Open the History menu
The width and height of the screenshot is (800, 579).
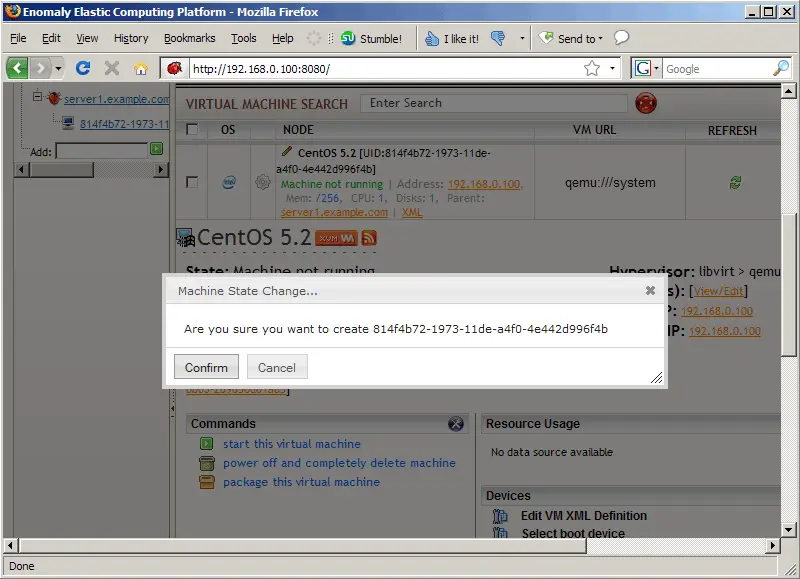(x=131, y=38)
